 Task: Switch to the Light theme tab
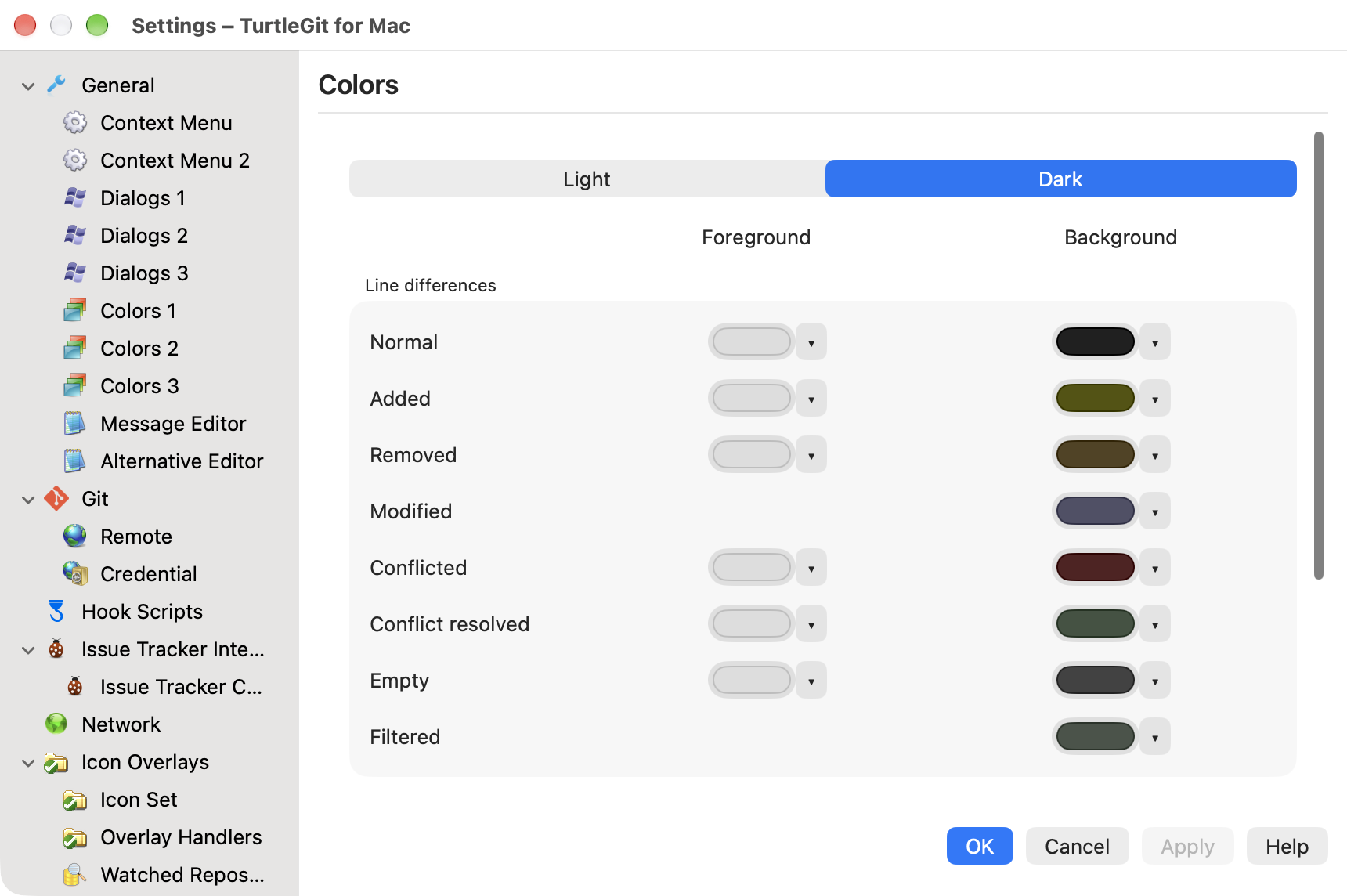[x=587, y=179]
